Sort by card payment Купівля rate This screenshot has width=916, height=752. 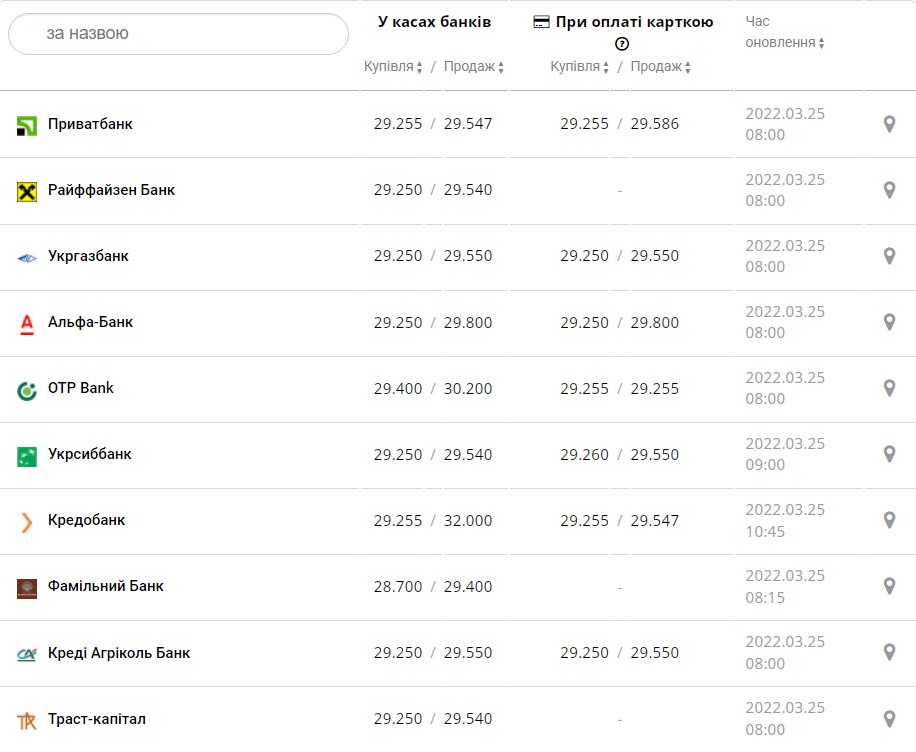coord(580,67)
